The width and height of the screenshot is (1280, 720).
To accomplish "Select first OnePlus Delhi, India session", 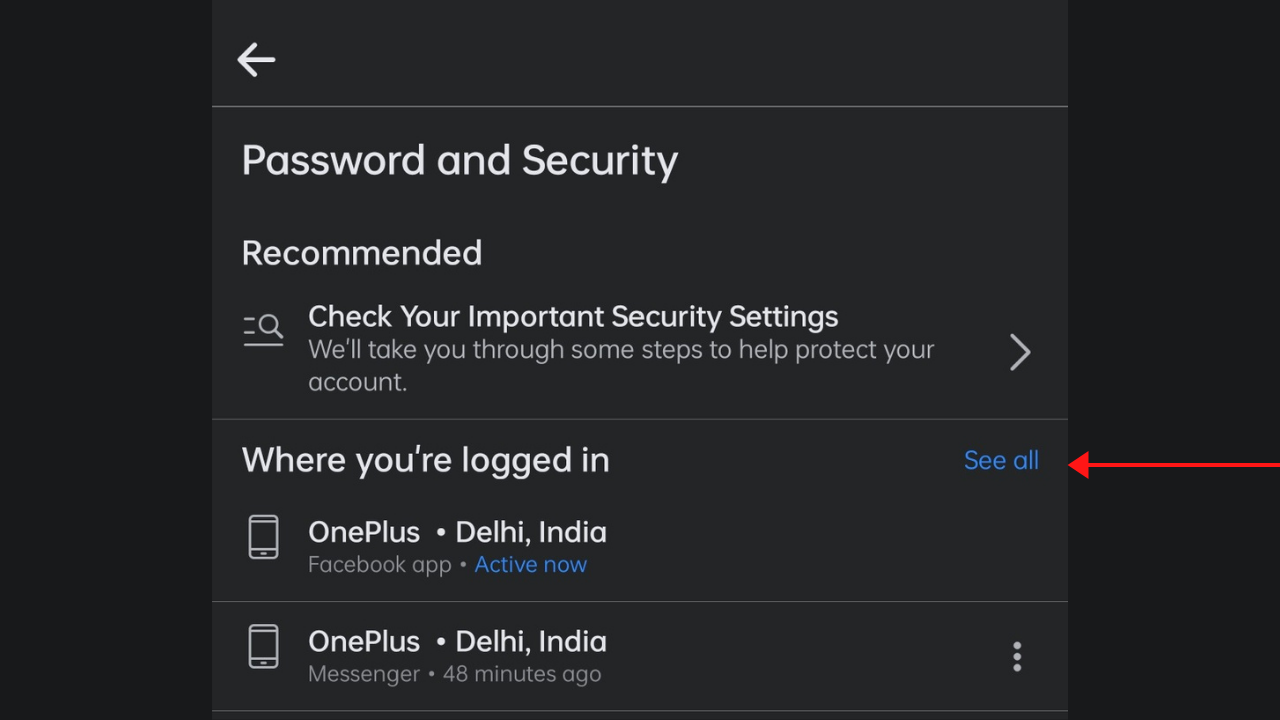I will point(640,546).
